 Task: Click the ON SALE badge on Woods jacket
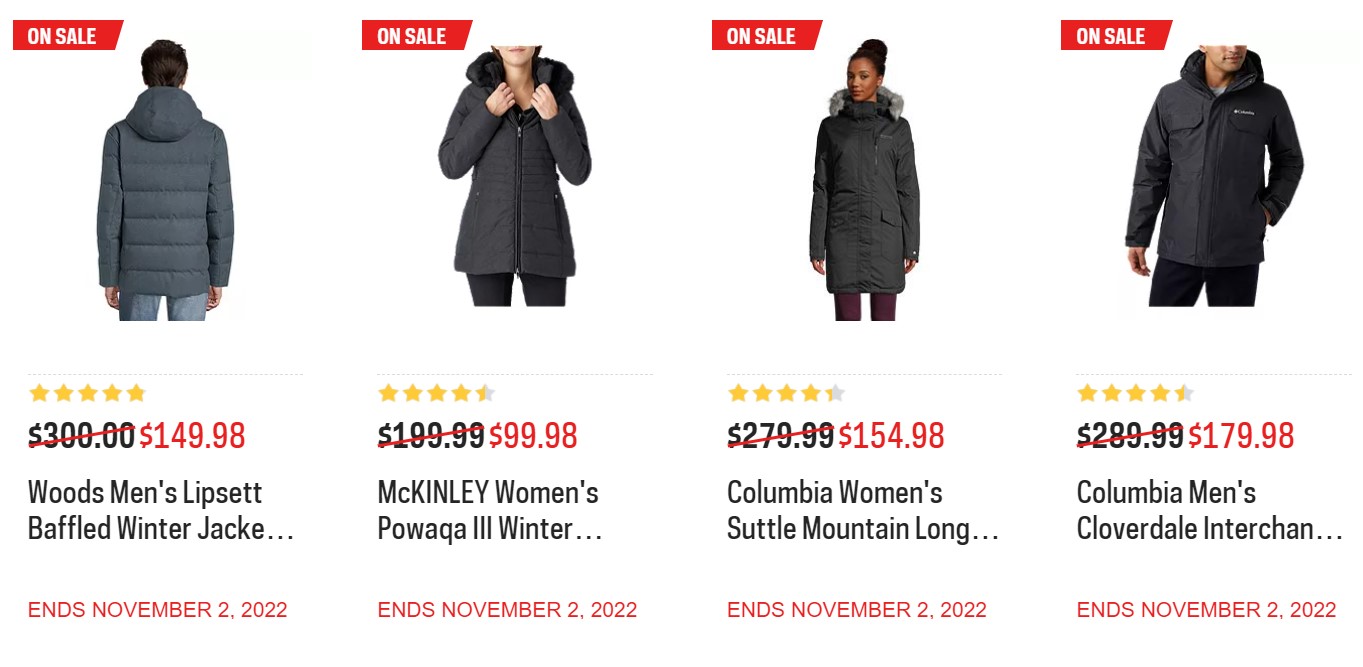click(x=63, y=36)
